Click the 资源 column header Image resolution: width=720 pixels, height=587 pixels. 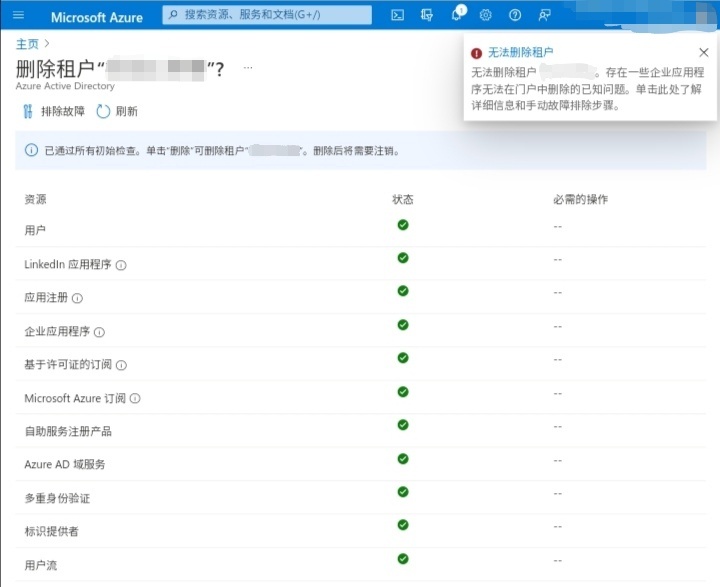tap(35, 199)
